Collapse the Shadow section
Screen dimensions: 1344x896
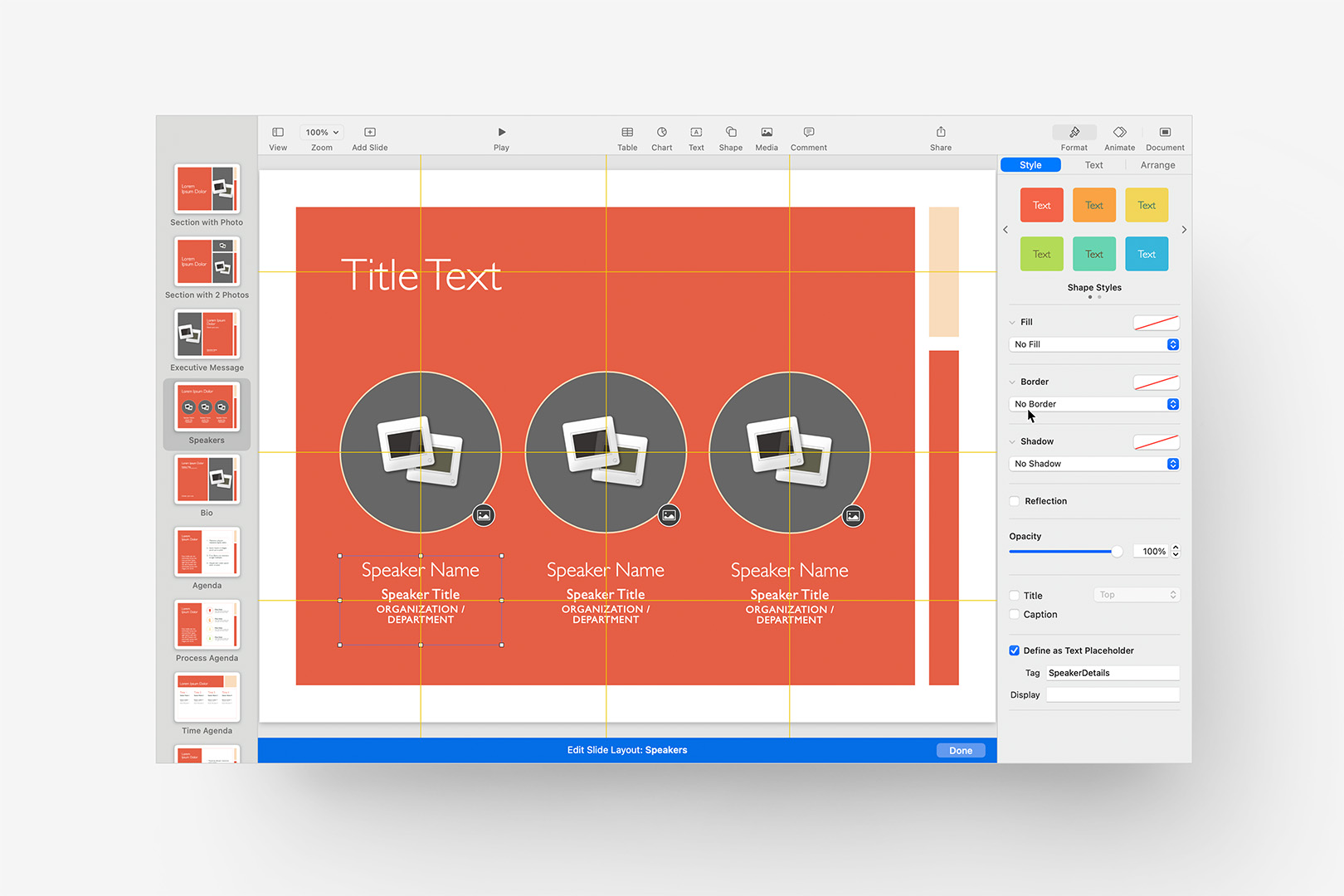[1012, 441]
